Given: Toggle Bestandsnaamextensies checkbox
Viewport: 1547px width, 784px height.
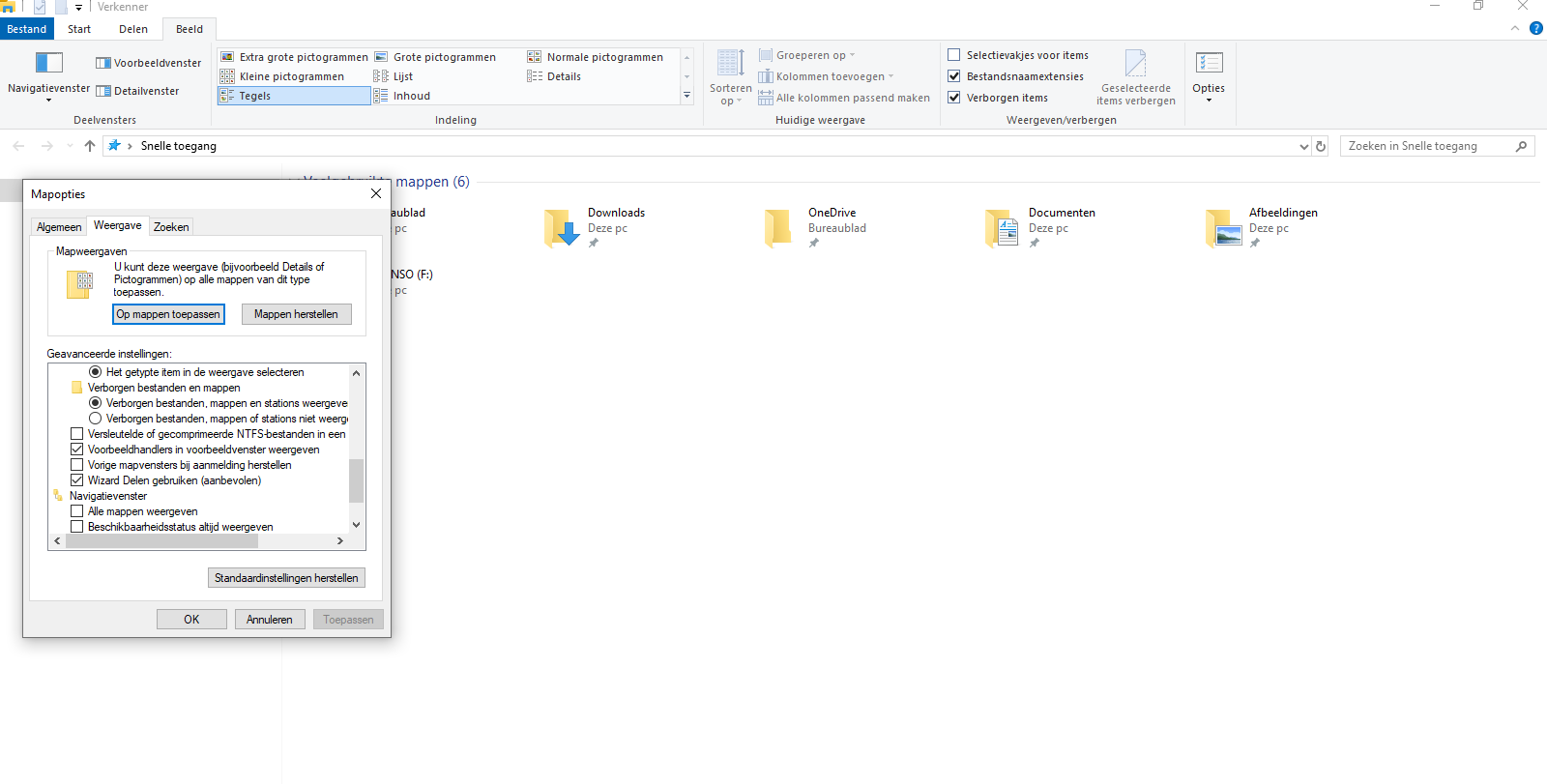Looking at the screenshot, I should coord(954,76).
